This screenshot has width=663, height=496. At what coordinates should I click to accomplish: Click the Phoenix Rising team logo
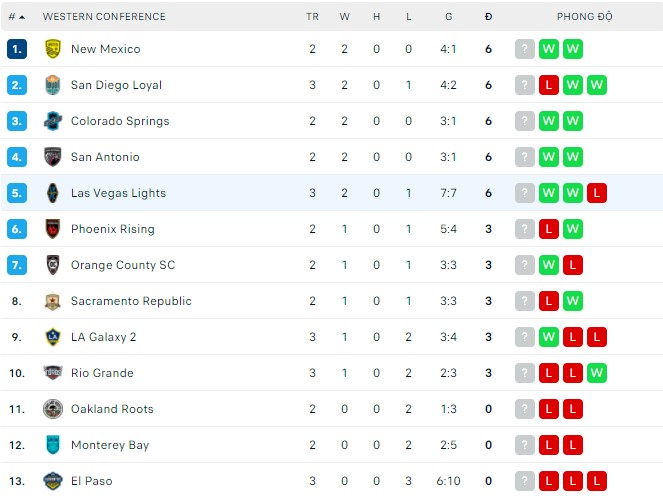pos(53,229)
